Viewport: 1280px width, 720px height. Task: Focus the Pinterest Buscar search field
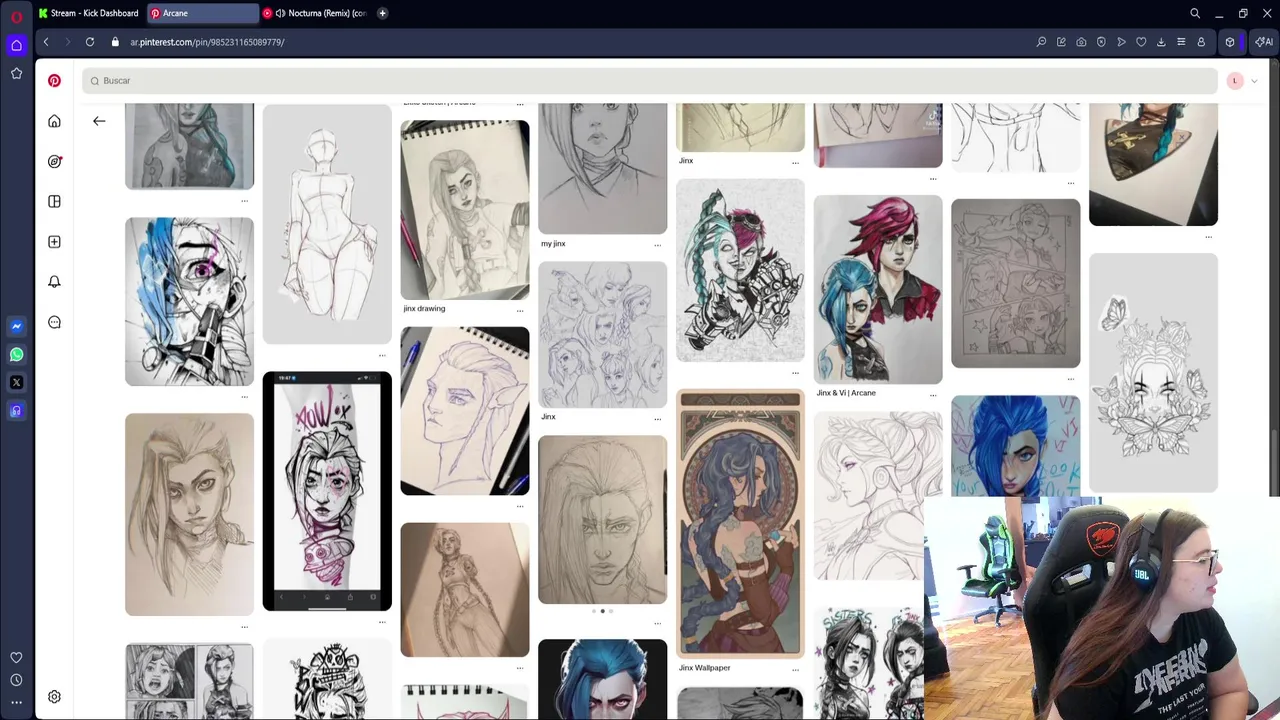650,81
